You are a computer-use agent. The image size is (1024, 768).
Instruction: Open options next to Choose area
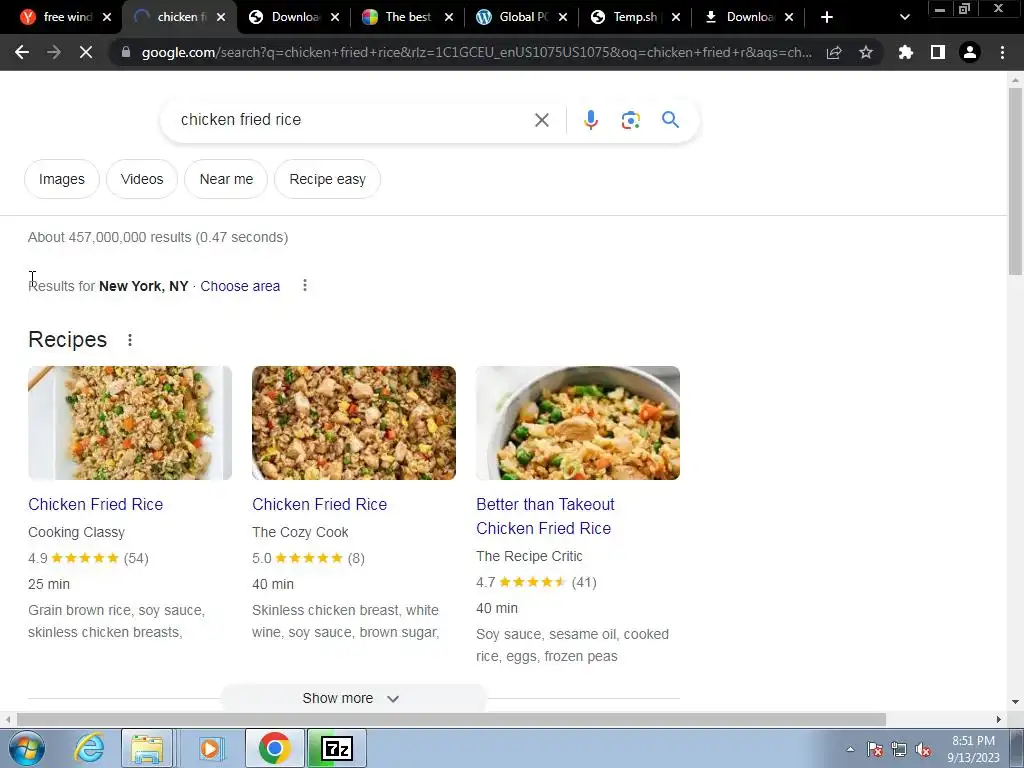click(x=305, y=285)
